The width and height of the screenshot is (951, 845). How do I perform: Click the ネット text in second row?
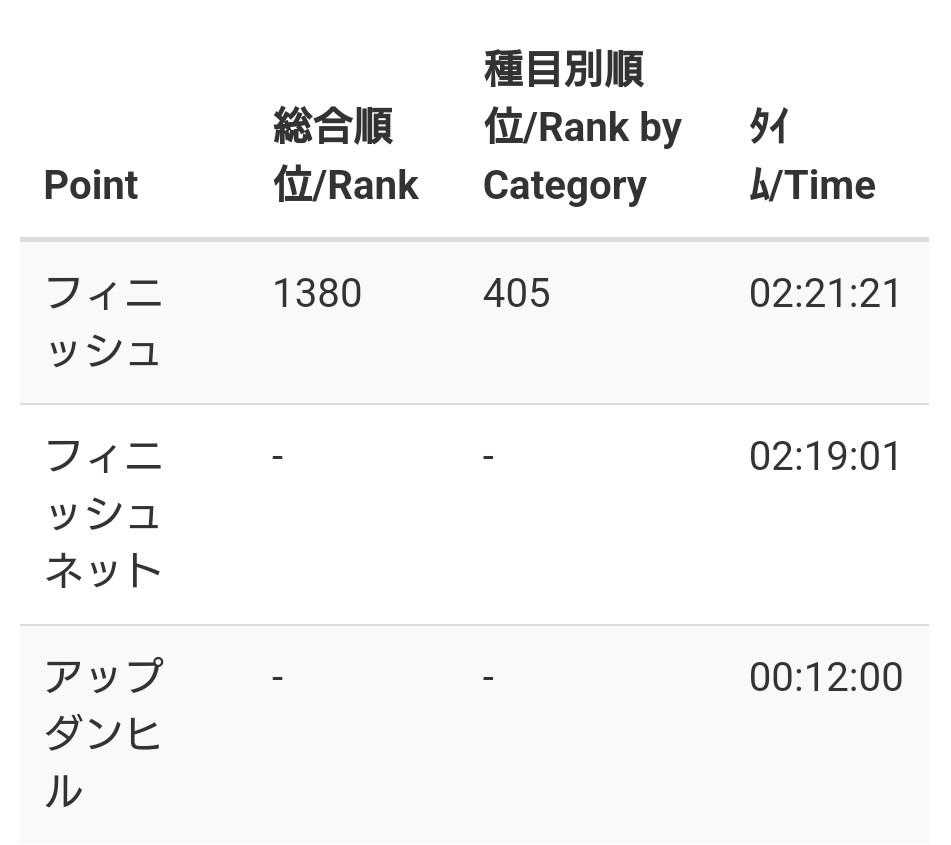click(104, 571)
